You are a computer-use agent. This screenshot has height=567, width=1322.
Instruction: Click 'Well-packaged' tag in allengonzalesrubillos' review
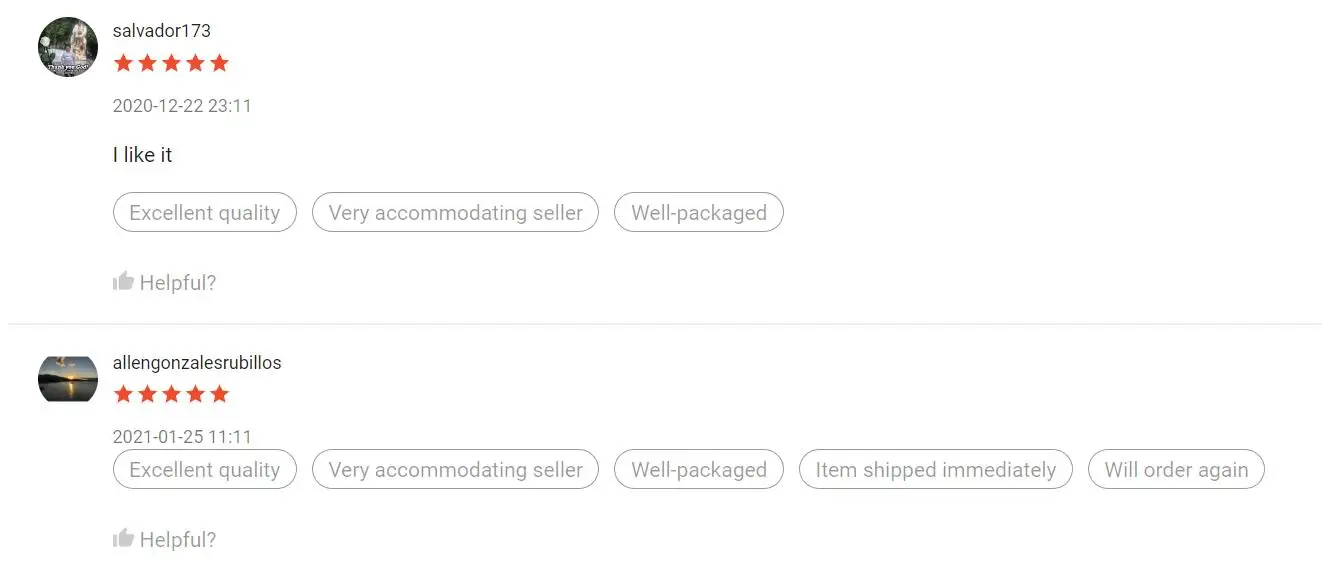[699, 470]
